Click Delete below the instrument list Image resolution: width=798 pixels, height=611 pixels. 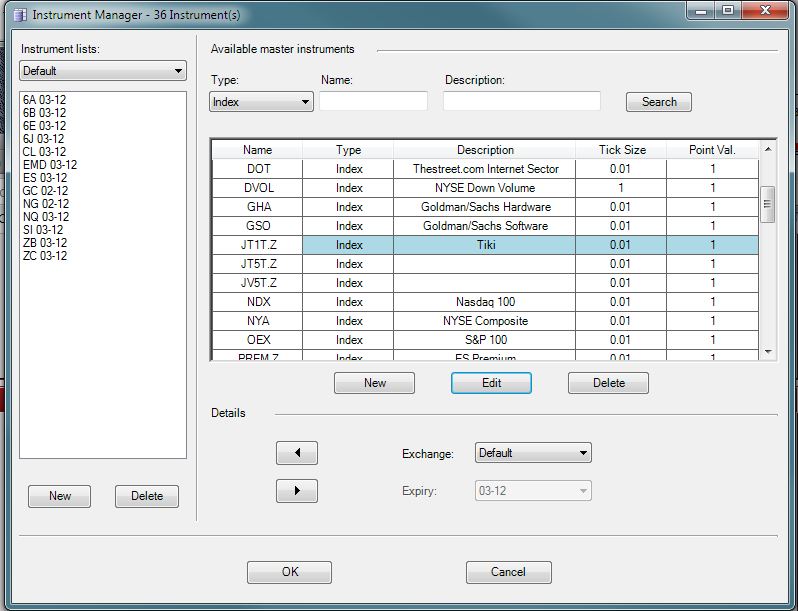coord(147,496)
